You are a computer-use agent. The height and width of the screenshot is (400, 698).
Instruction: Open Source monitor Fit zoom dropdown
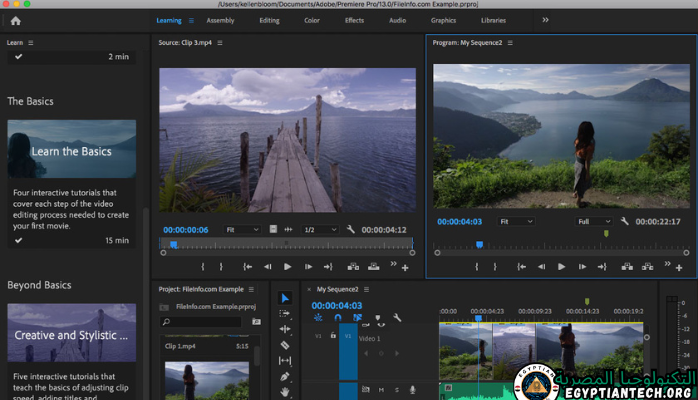(x=242, y=229)
